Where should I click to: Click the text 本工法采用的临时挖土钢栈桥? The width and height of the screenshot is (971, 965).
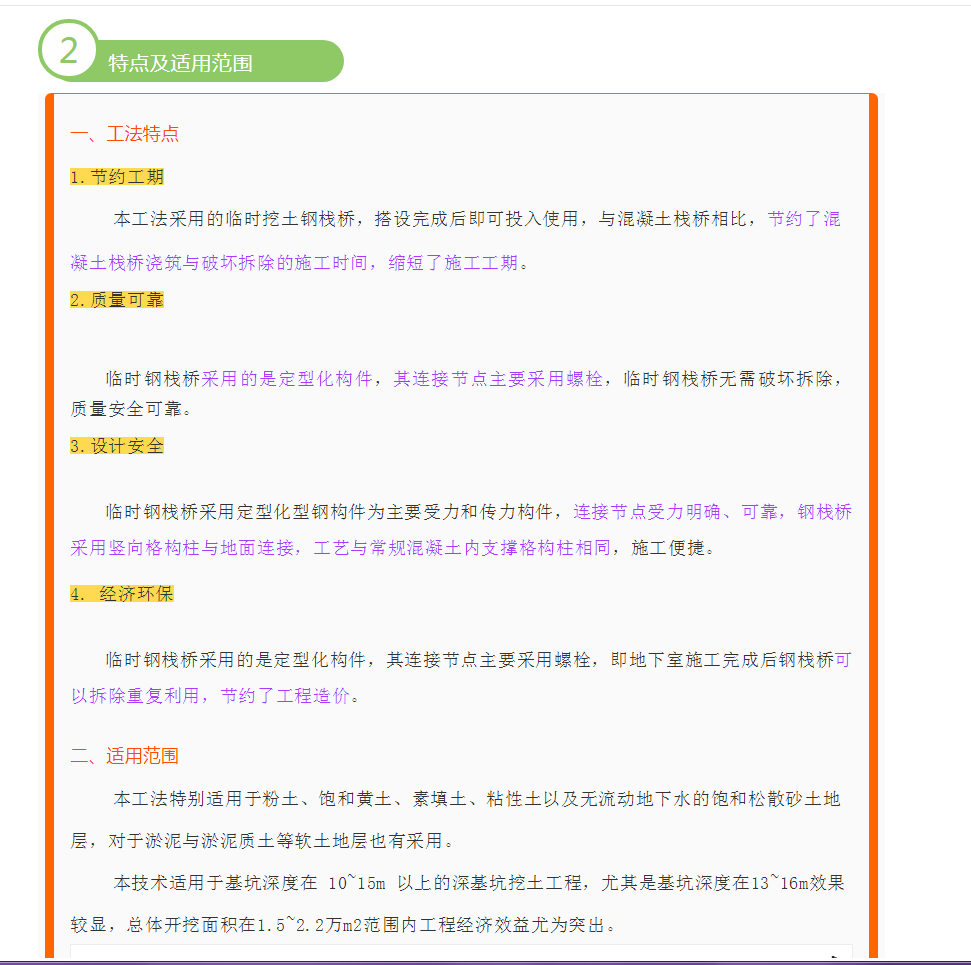click(234, 219)
